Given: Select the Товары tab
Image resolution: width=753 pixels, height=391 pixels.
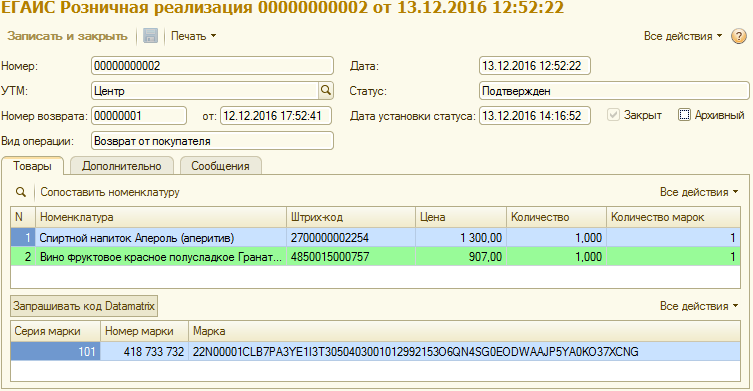Looking at the screenshot, I should point(32,166).
